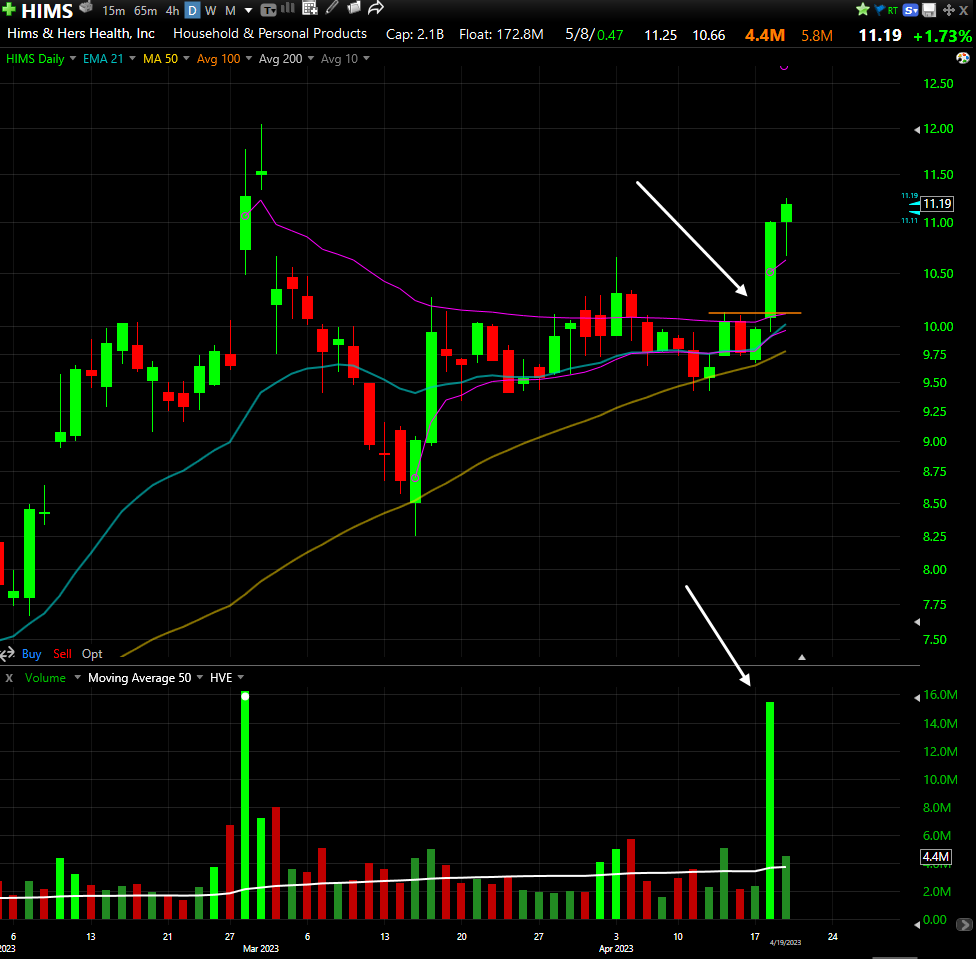Open the chart templates folder icon
This screenshot has height=959, width=976.
[x=354, y=8]
